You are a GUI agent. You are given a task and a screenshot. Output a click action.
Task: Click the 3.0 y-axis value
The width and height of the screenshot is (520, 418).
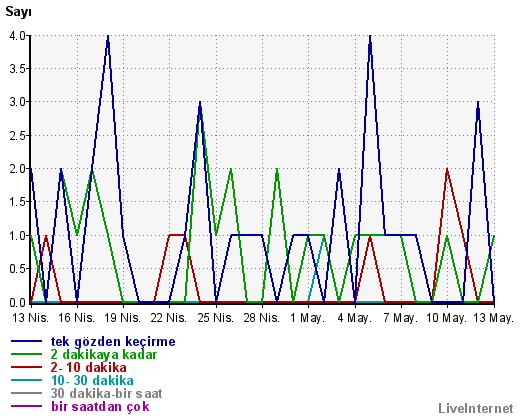click(x=18, y=102)
